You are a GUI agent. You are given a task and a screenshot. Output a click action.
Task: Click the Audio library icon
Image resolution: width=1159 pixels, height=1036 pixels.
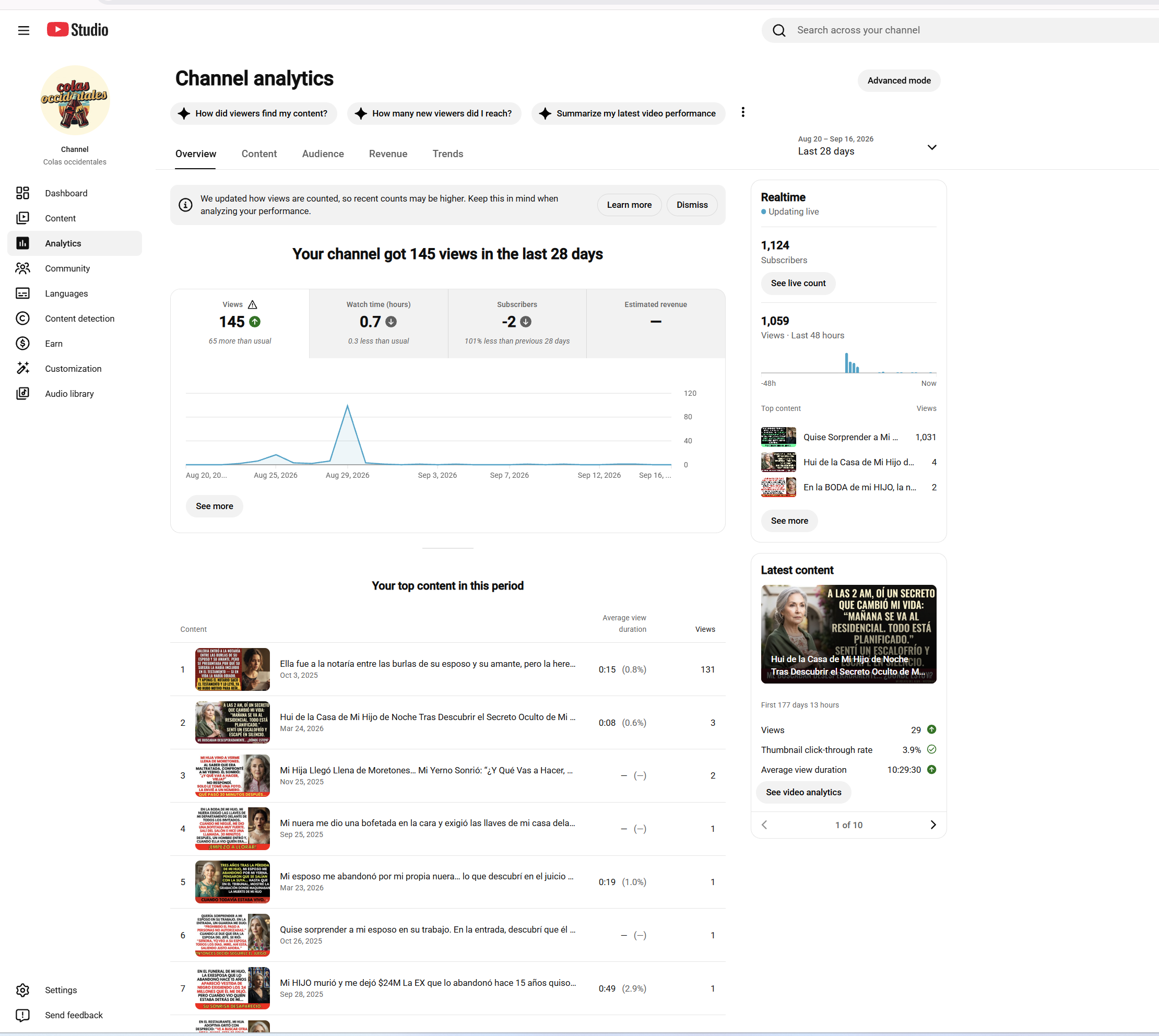[23, 393]
